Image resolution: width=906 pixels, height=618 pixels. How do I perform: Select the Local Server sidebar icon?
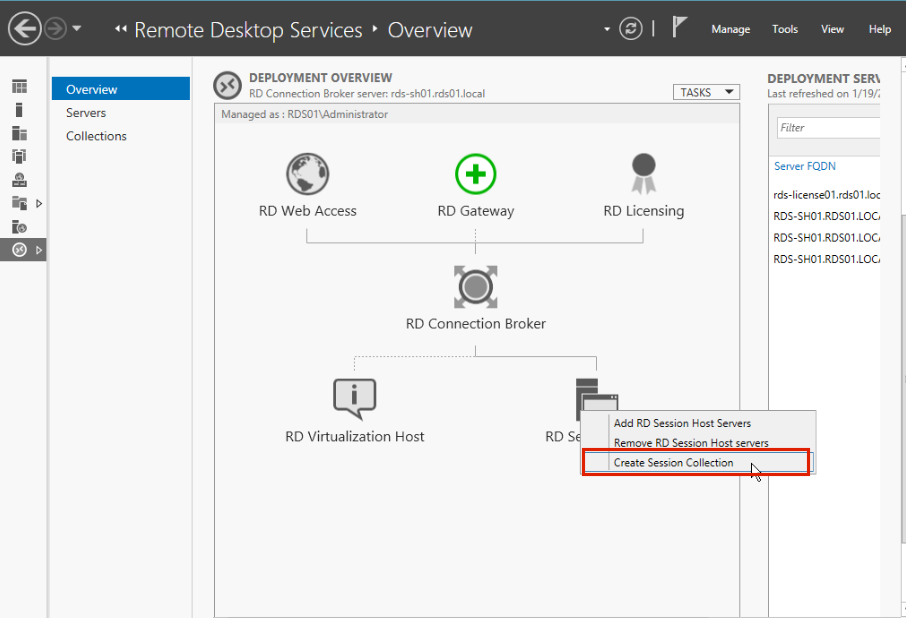(x=19, y=110)
